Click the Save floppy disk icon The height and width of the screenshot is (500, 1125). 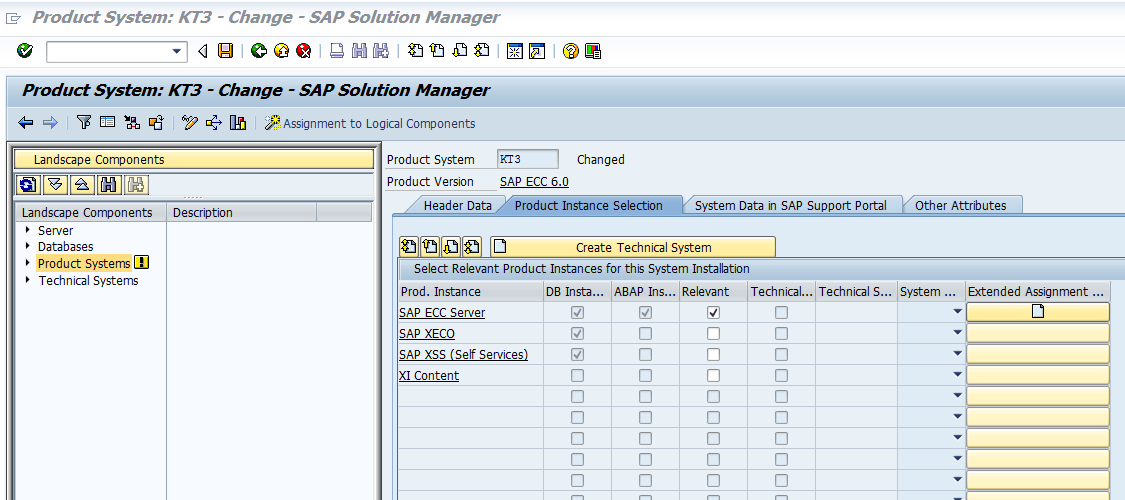click(225, 51)
